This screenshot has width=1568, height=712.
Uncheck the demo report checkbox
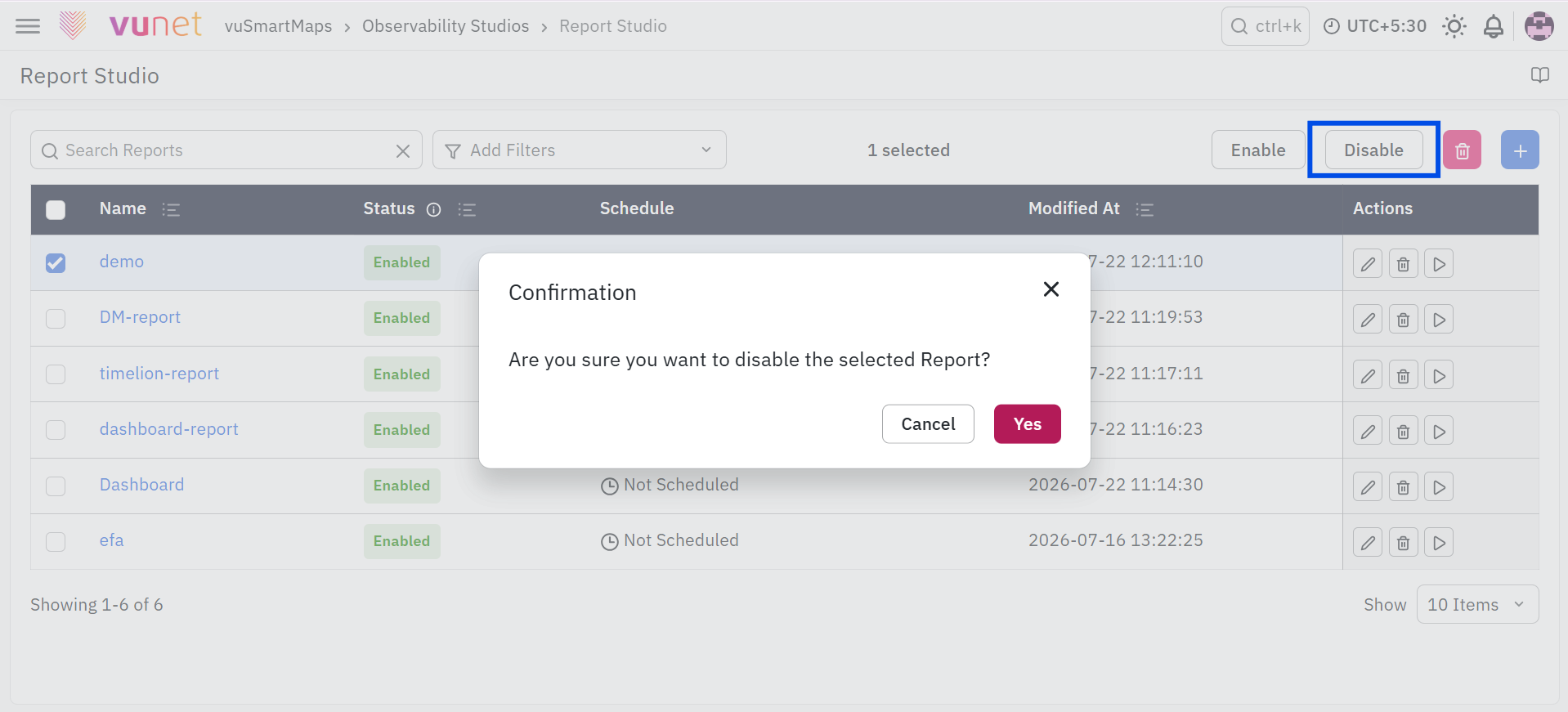click(56, 262)
